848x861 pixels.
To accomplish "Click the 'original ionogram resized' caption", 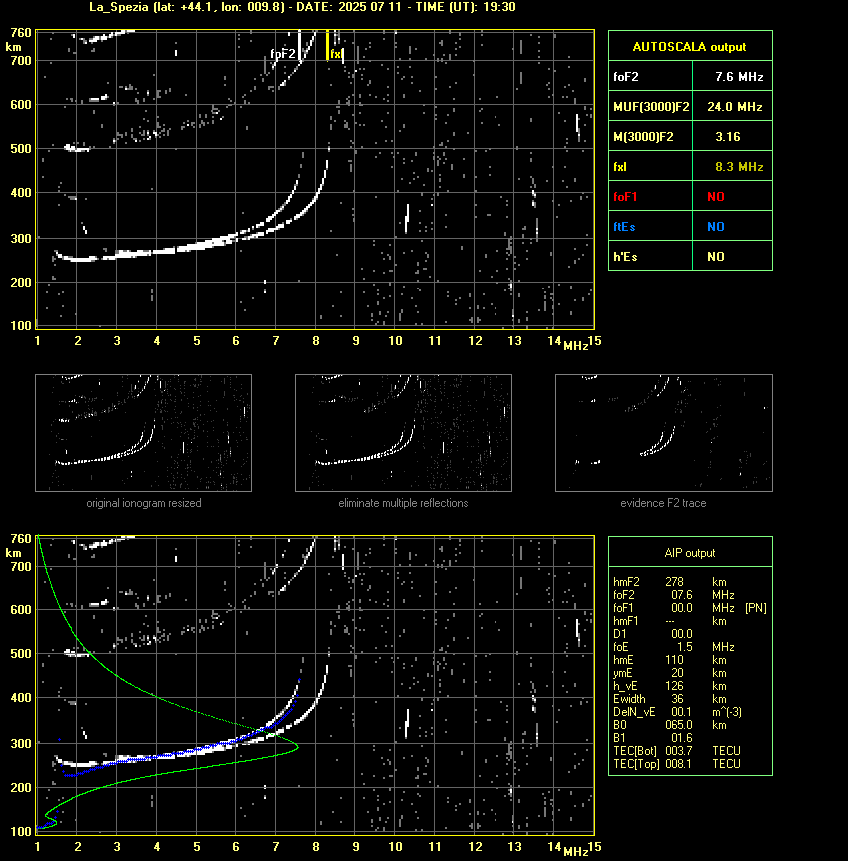I will click(x=144, y=503).
